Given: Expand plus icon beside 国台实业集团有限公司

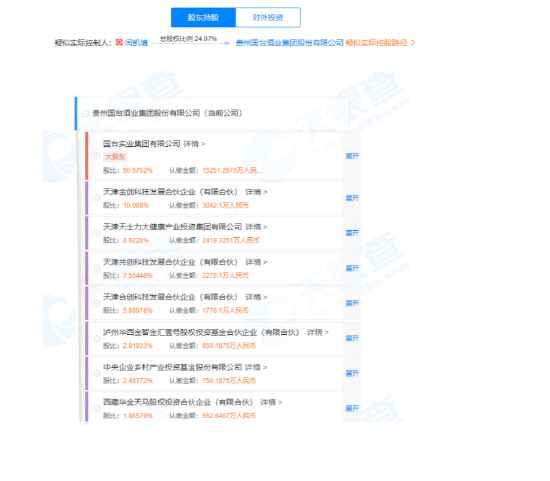Looking at the screenshot, I should point(97,156).
